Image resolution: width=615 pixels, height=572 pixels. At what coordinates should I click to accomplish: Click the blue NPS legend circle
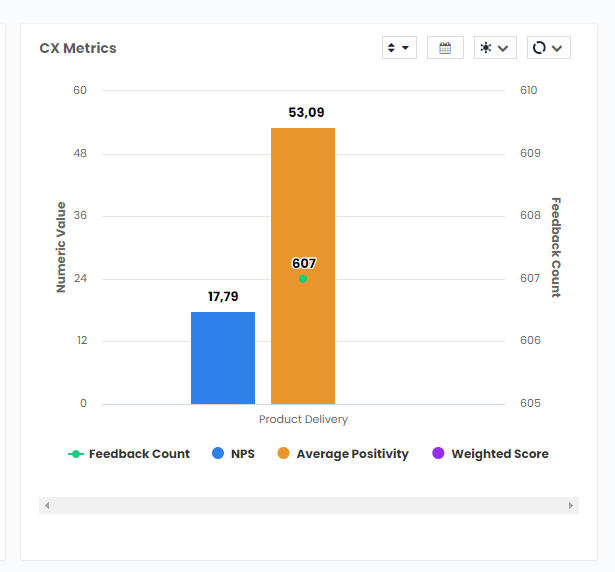coord(218,454)
